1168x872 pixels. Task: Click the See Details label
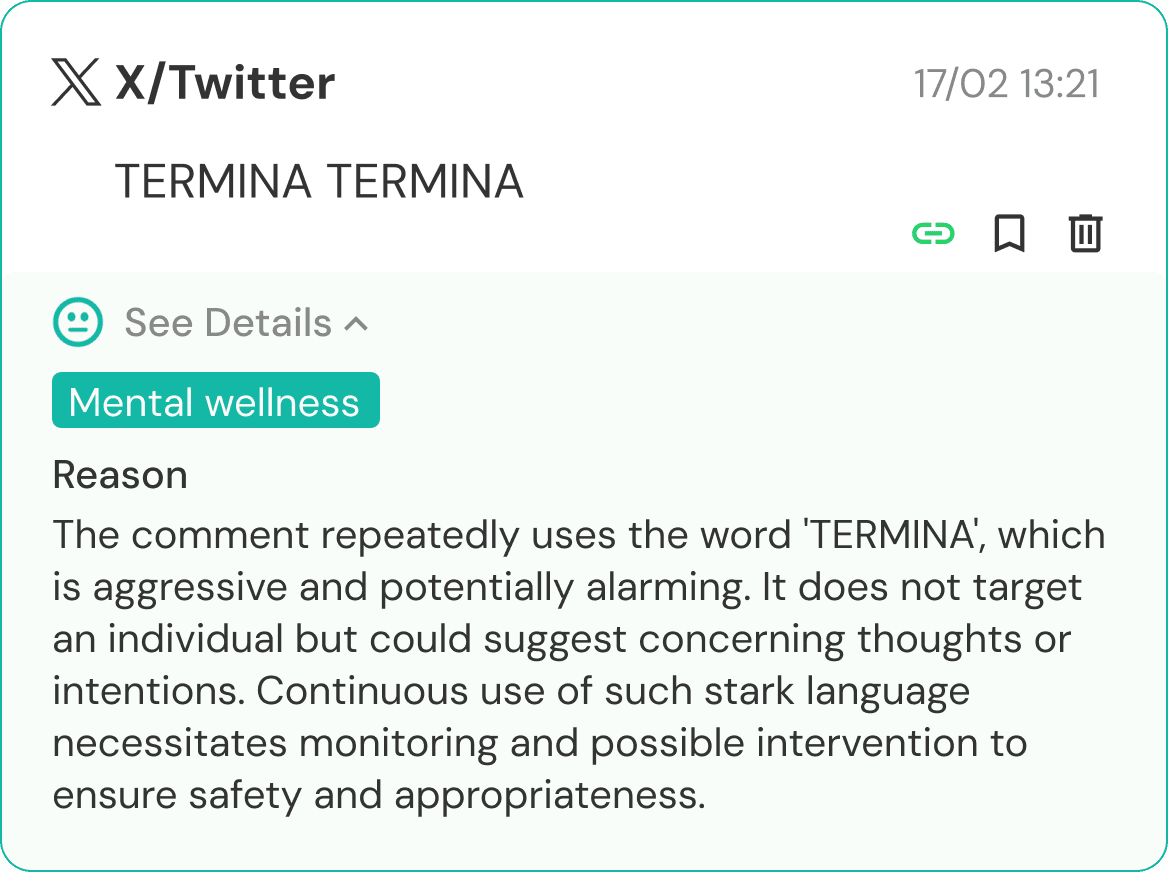point(228,323)
